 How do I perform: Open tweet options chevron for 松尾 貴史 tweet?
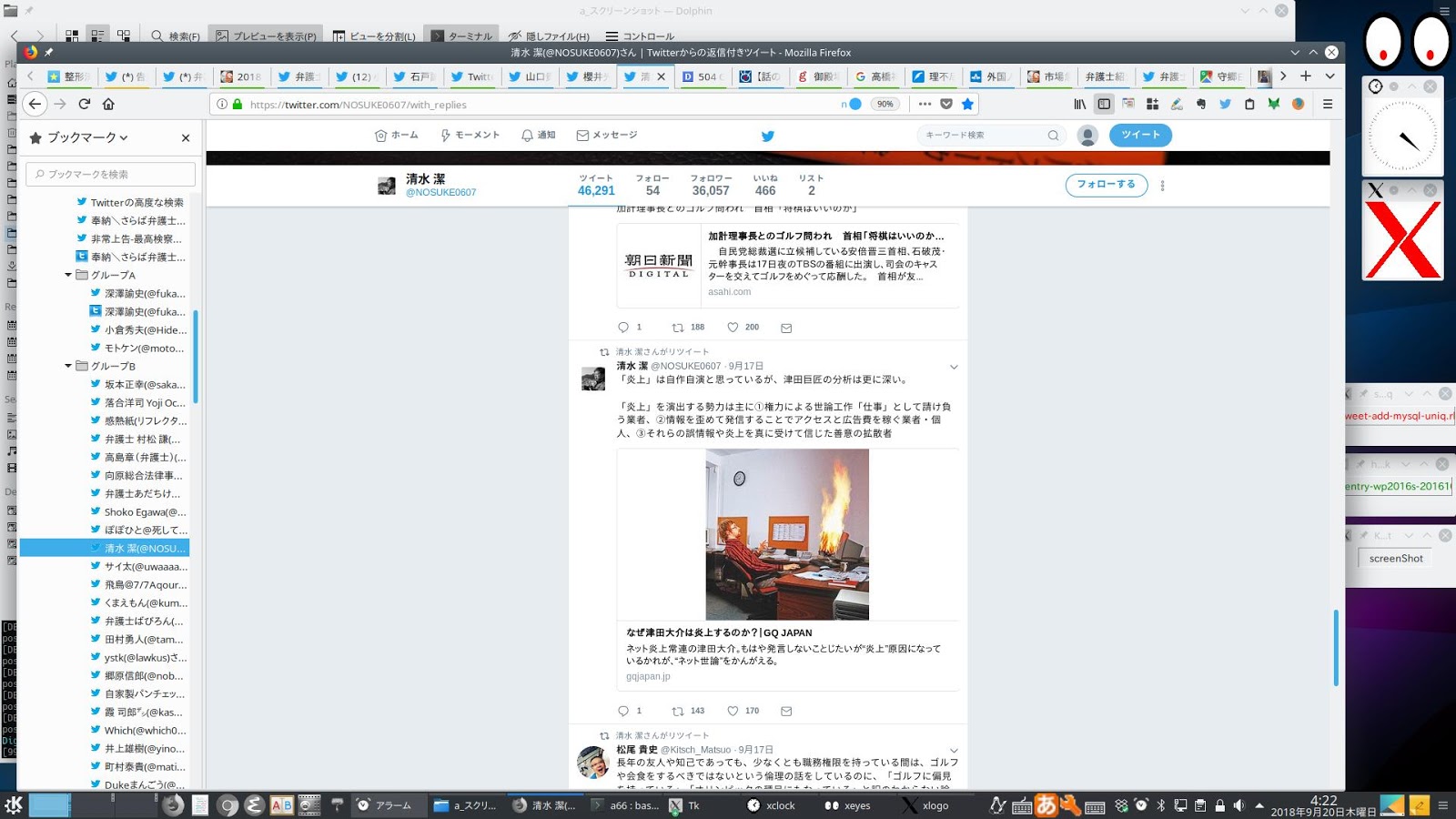[x=954, y=751]
